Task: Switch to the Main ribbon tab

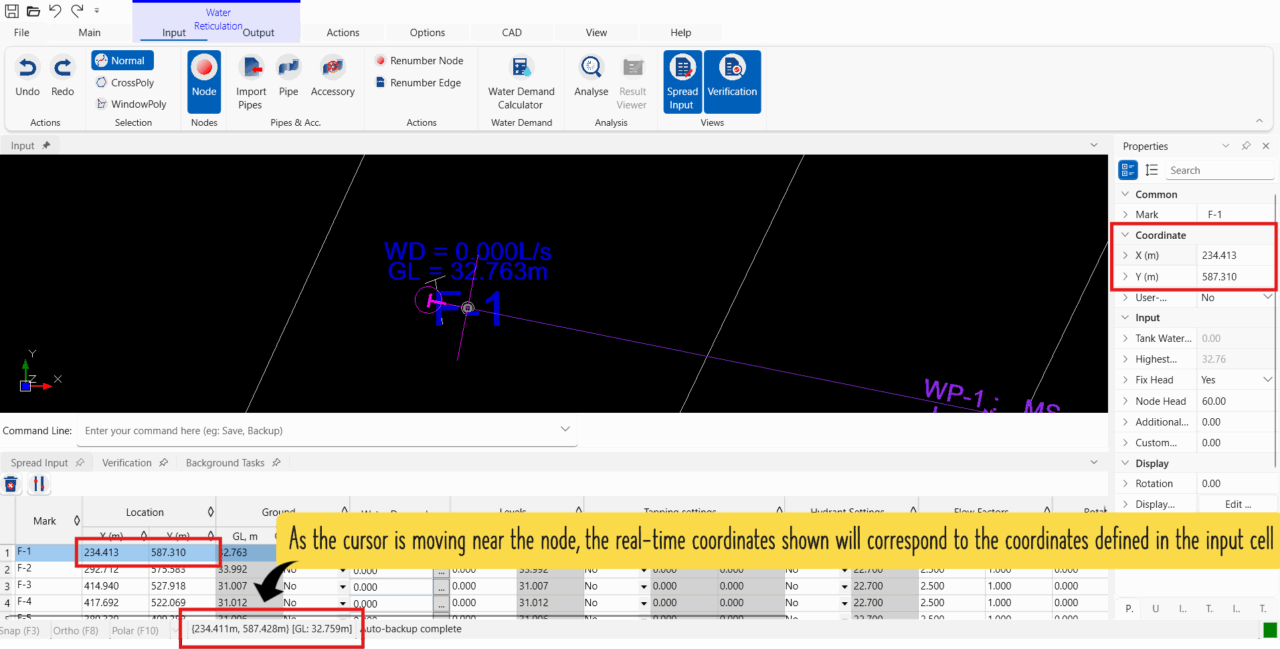Action: pos(89,33)
